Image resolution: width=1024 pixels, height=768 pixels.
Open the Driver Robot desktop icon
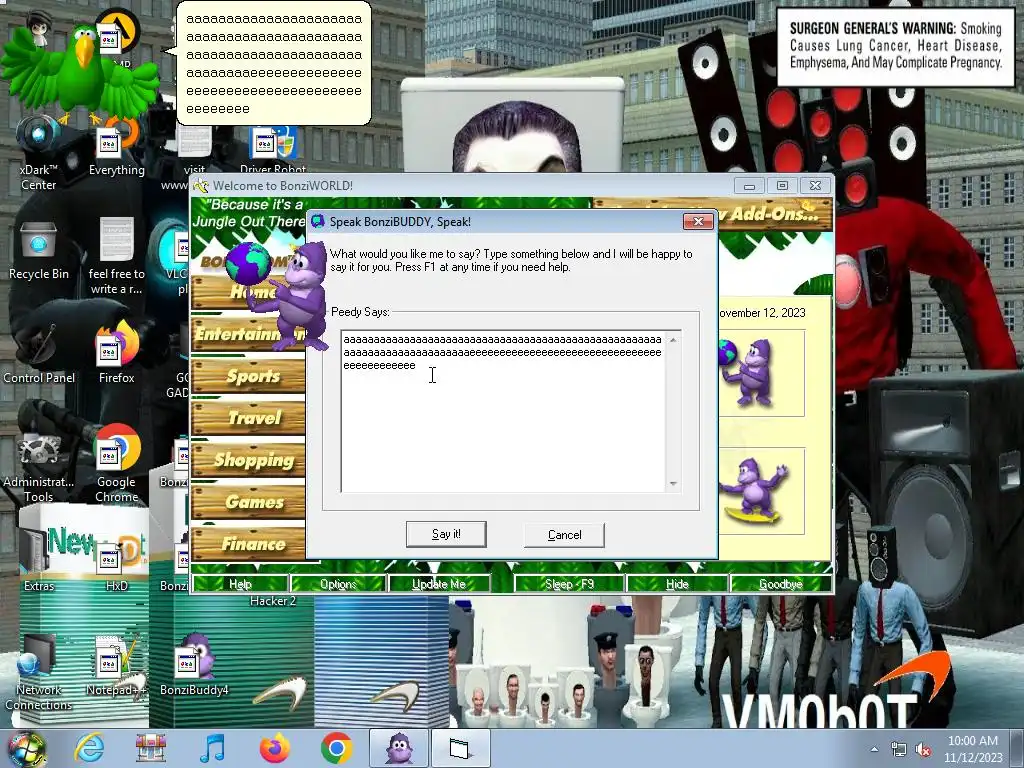point(272,152)
